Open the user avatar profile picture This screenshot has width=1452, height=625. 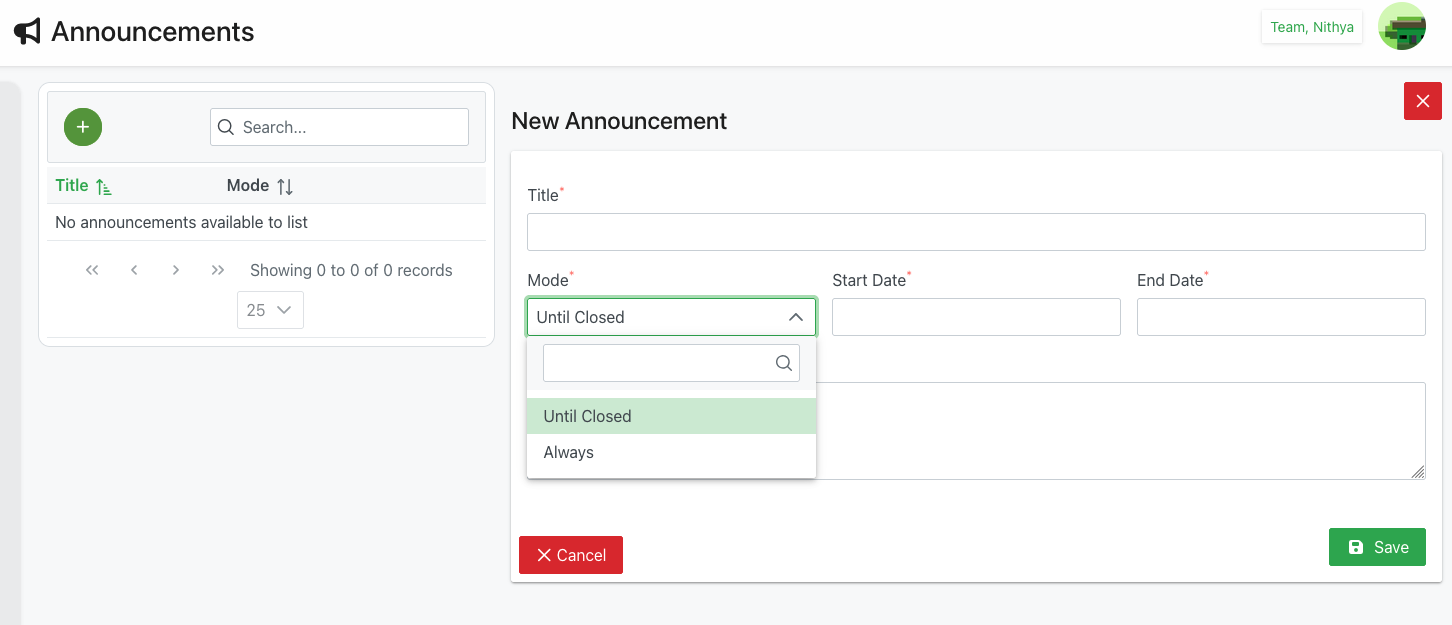click(1401, 27)
